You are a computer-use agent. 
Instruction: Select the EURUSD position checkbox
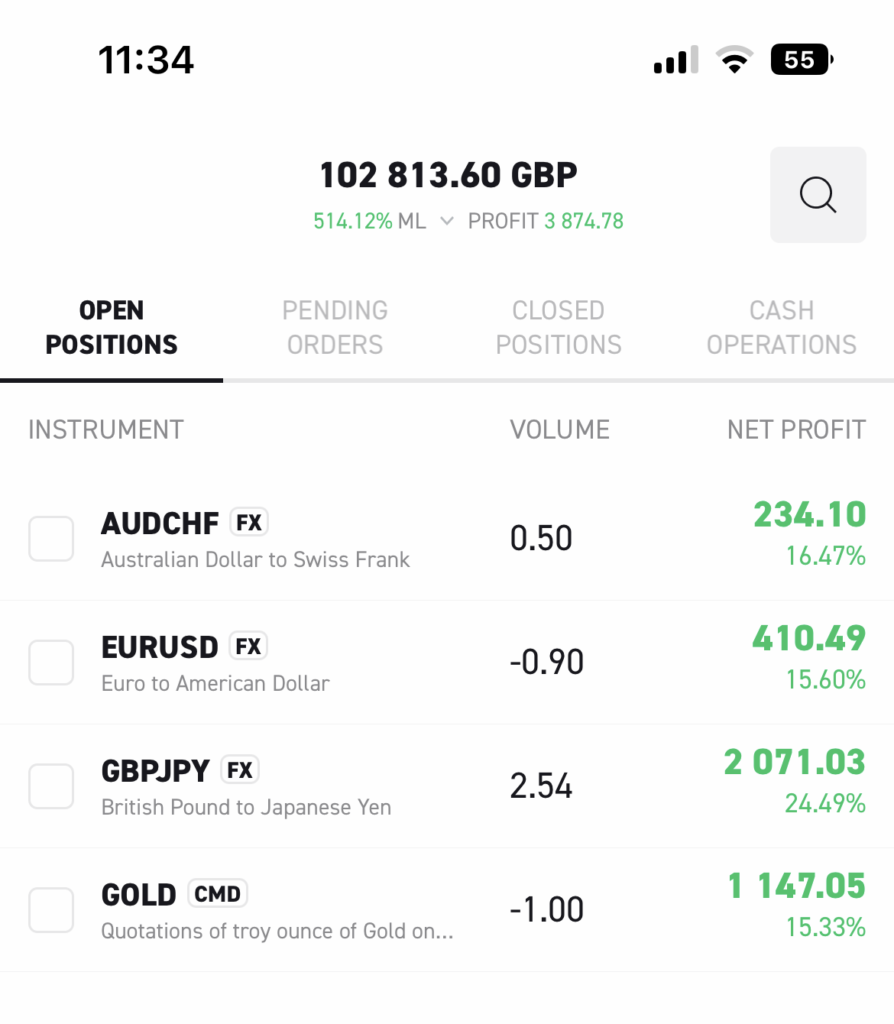coord(51,663)
